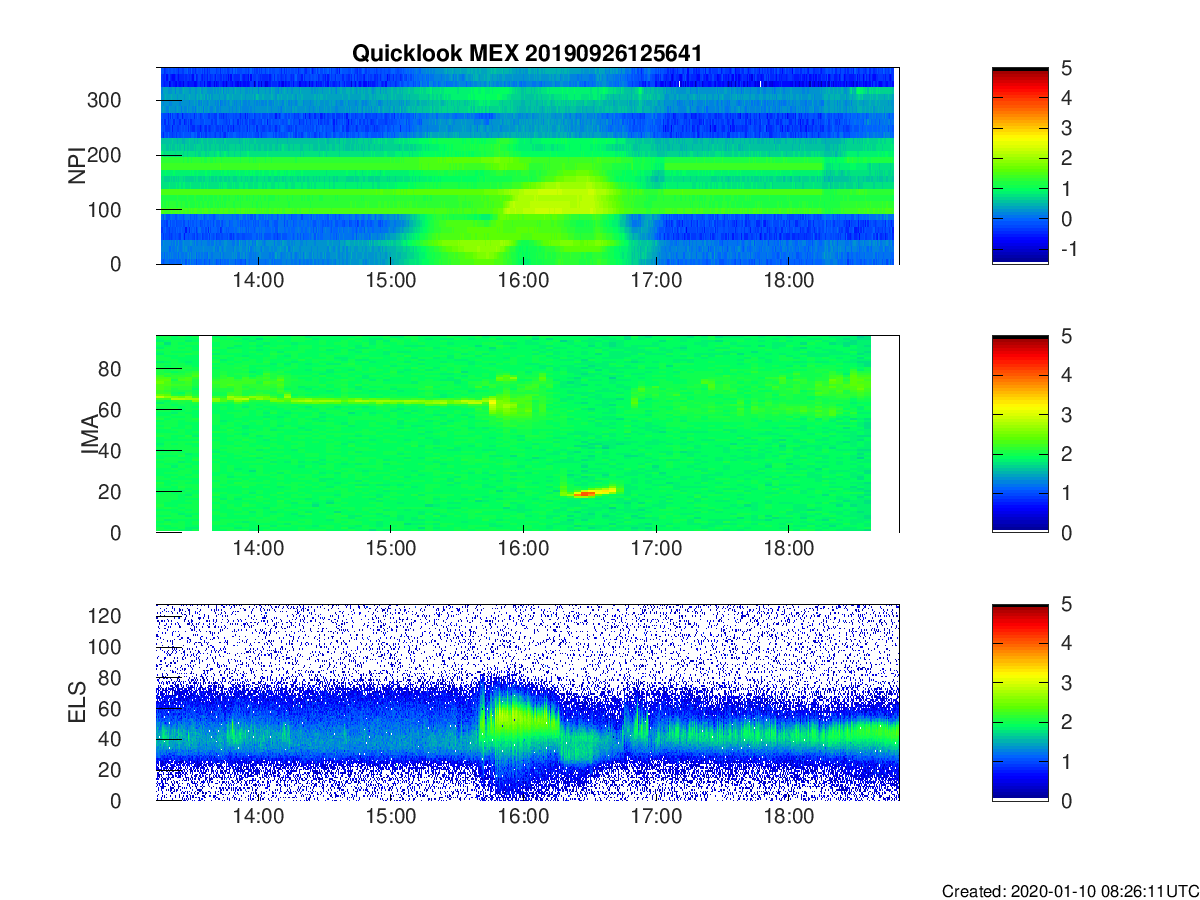Click the 0 label on the IMA colorbar

(1067, 532)
